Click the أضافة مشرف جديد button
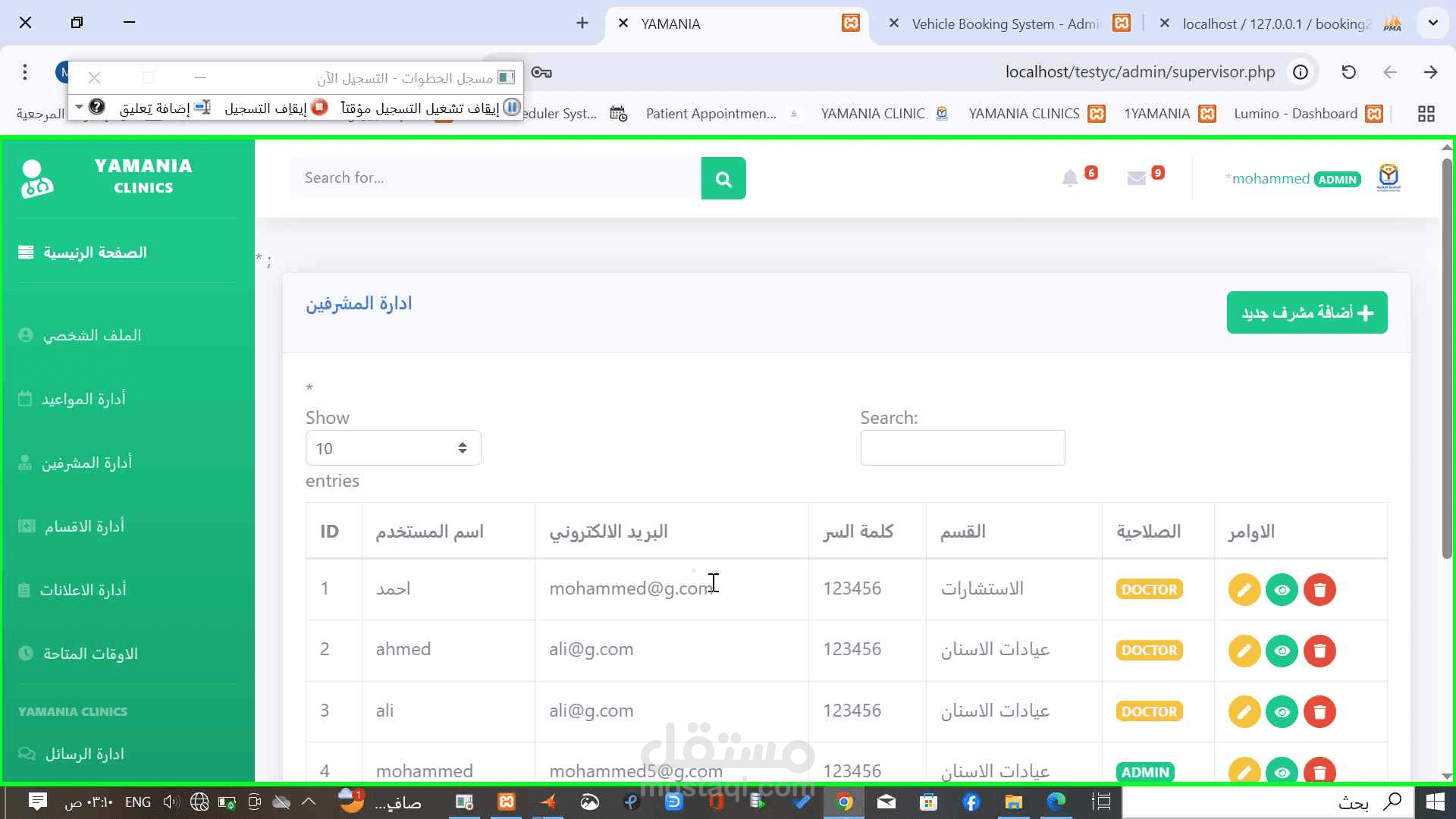 1307,312
